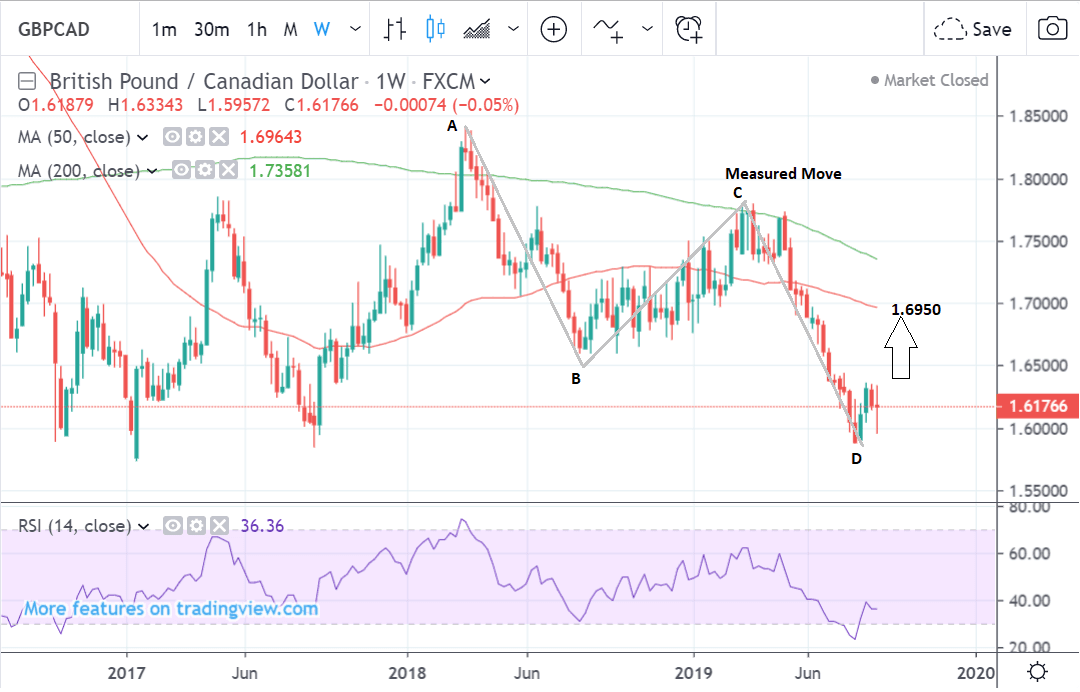Open chart settings gear at bottom right
The width and height of the screenshot is (1080, 692).
pos(1038,671)
